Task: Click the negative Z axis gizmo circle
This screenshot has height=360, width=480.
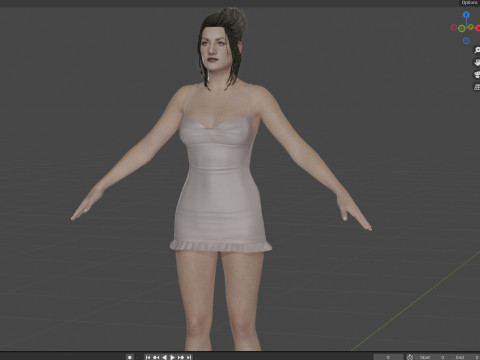Action: [x=466, y=41]
